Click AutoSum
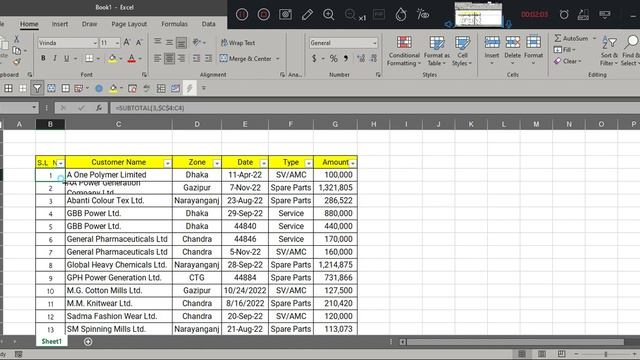 (571, 38)
